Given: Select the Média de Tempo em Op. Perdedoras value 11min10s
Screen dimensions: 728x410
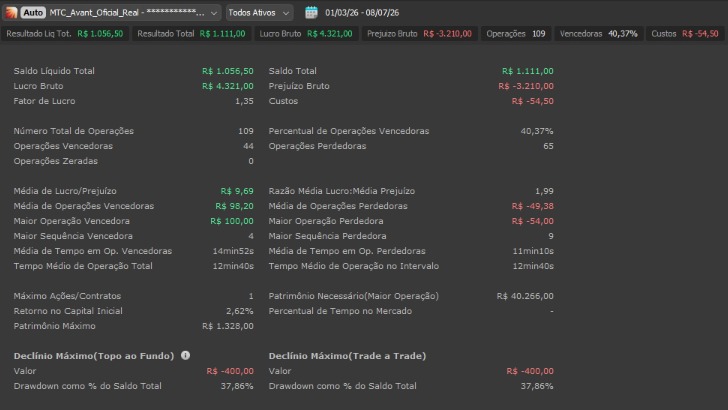Looking at the screenshot, I should tap(533, 251).
